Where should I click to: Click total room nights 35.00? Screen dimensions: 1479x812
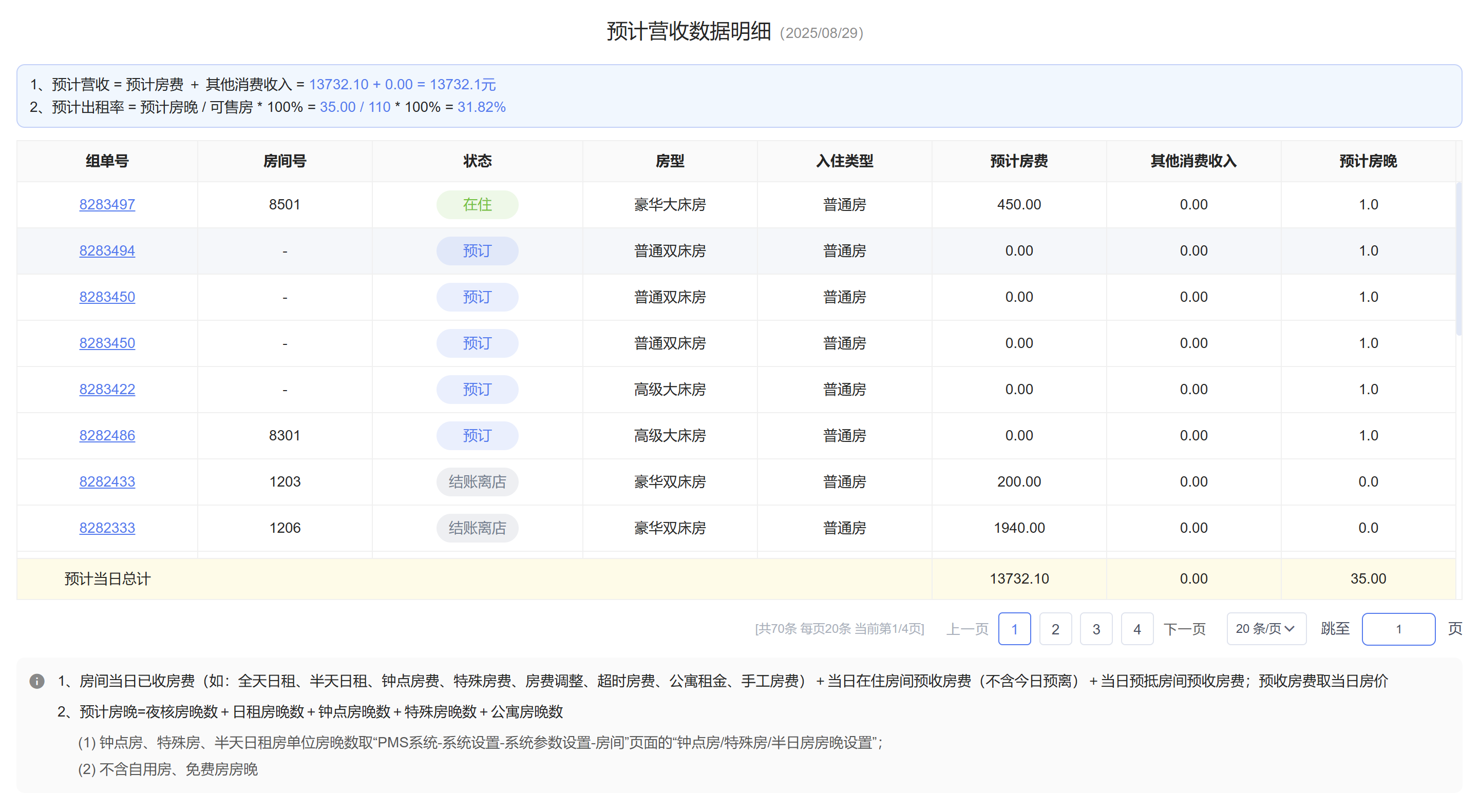point(1368,578)
